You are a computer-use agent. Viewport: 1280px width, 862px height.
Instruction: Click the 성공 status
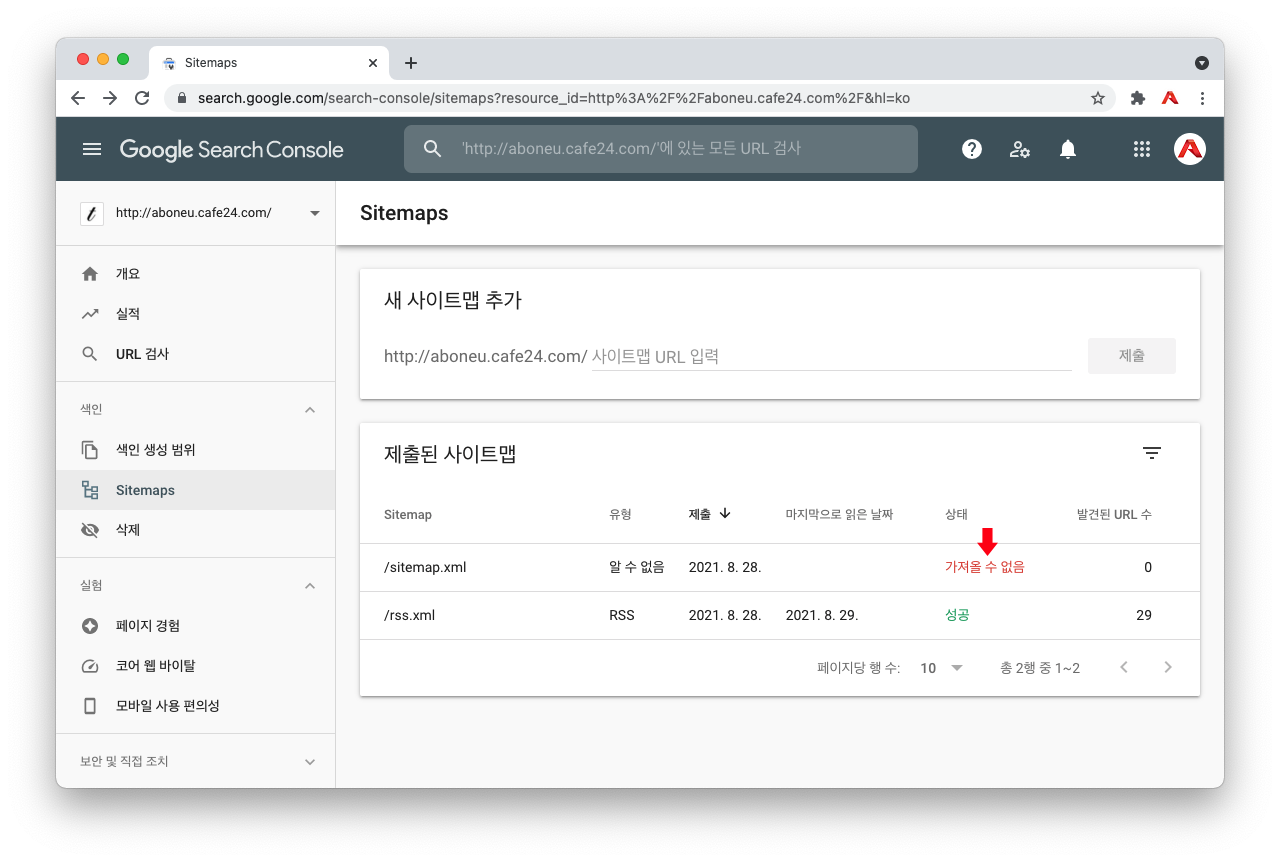(957, 615)
